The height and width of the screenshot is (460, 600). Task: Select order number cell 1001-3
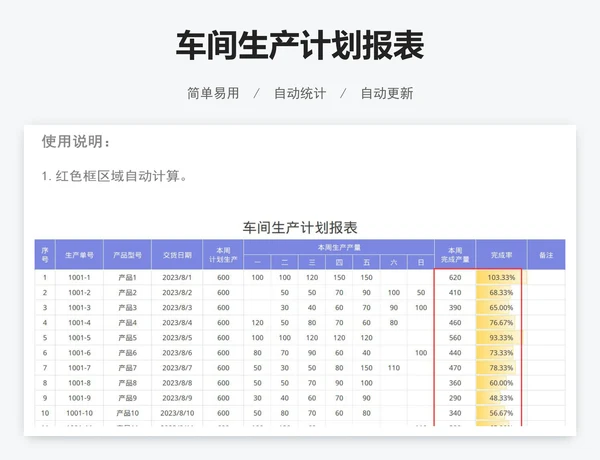[x=79, y=308]
